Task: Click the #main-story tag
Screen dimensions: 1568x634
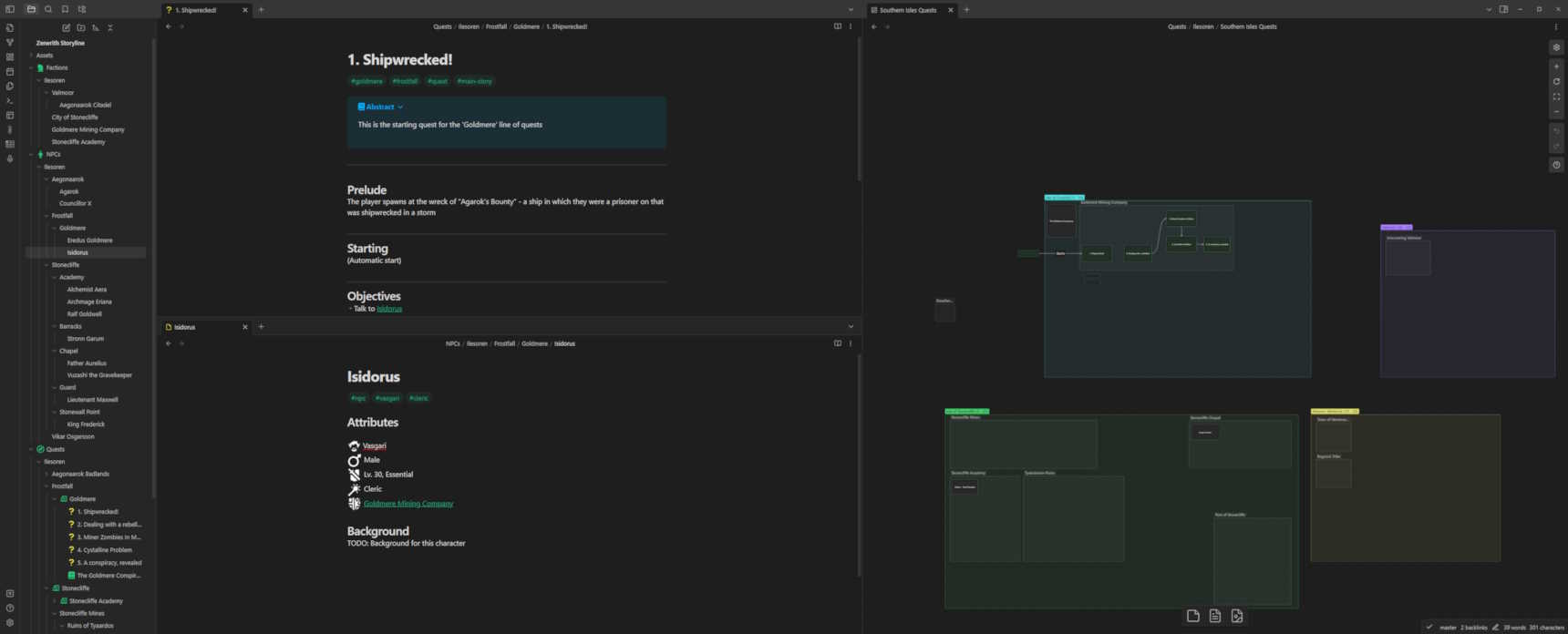Action: (474, 81)
